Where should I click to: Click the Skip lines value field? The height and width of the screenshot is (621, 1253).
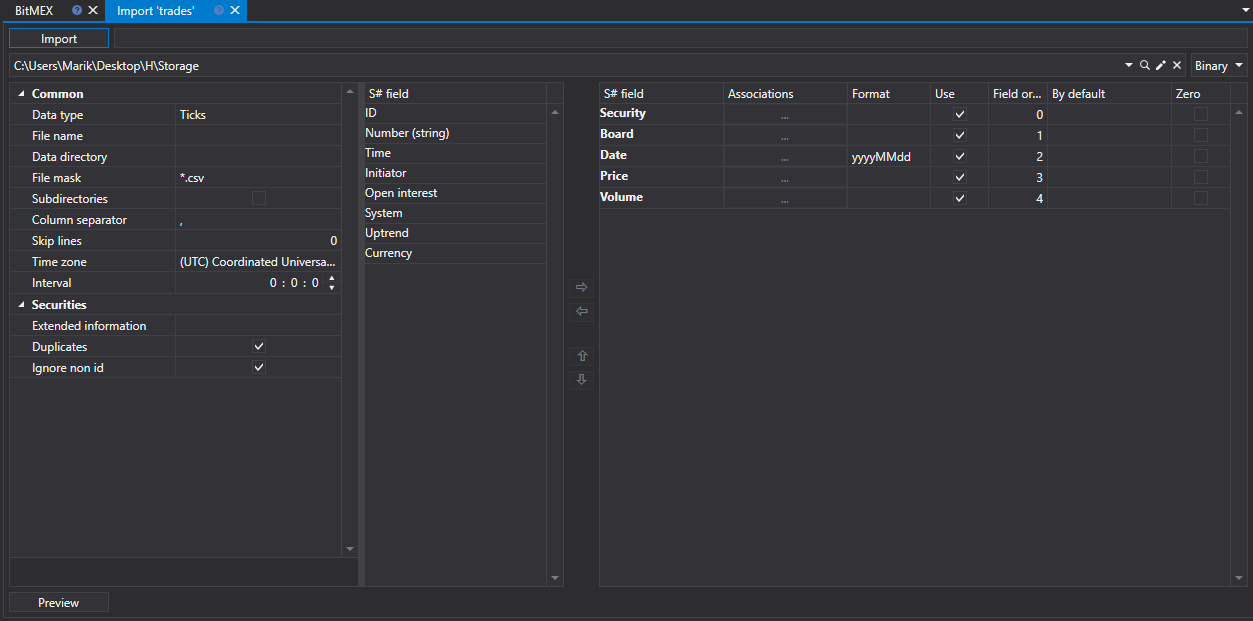[258, 241]
